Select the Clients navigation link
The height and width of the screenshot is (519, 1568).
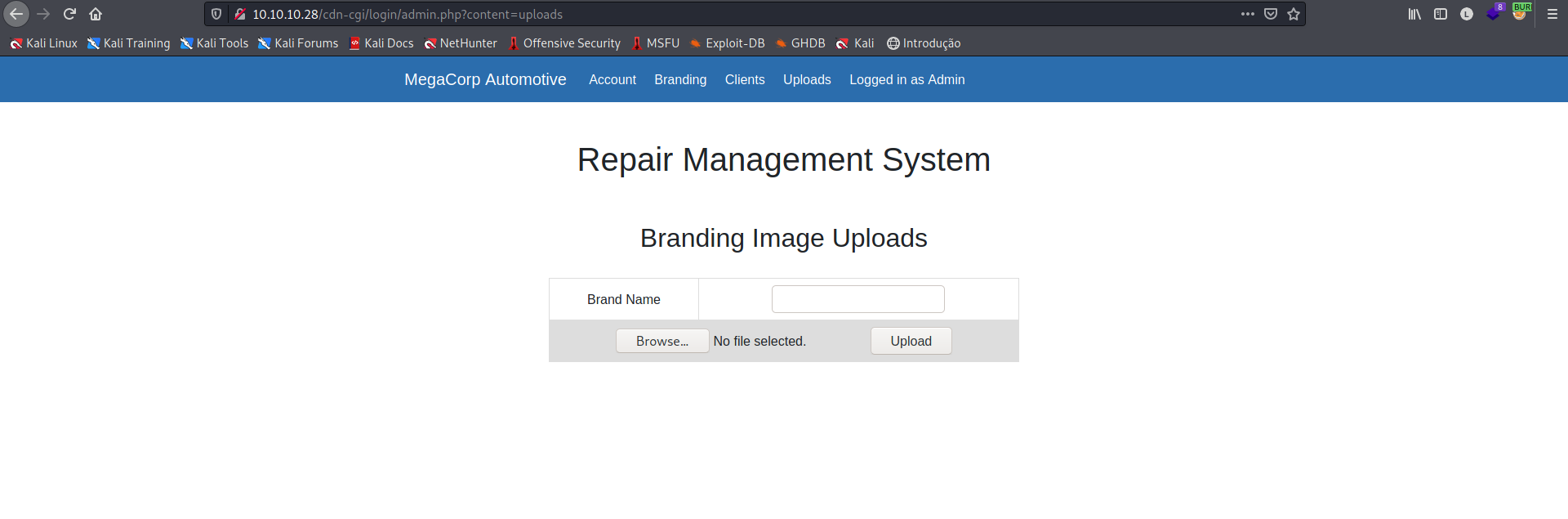(745, 79)
